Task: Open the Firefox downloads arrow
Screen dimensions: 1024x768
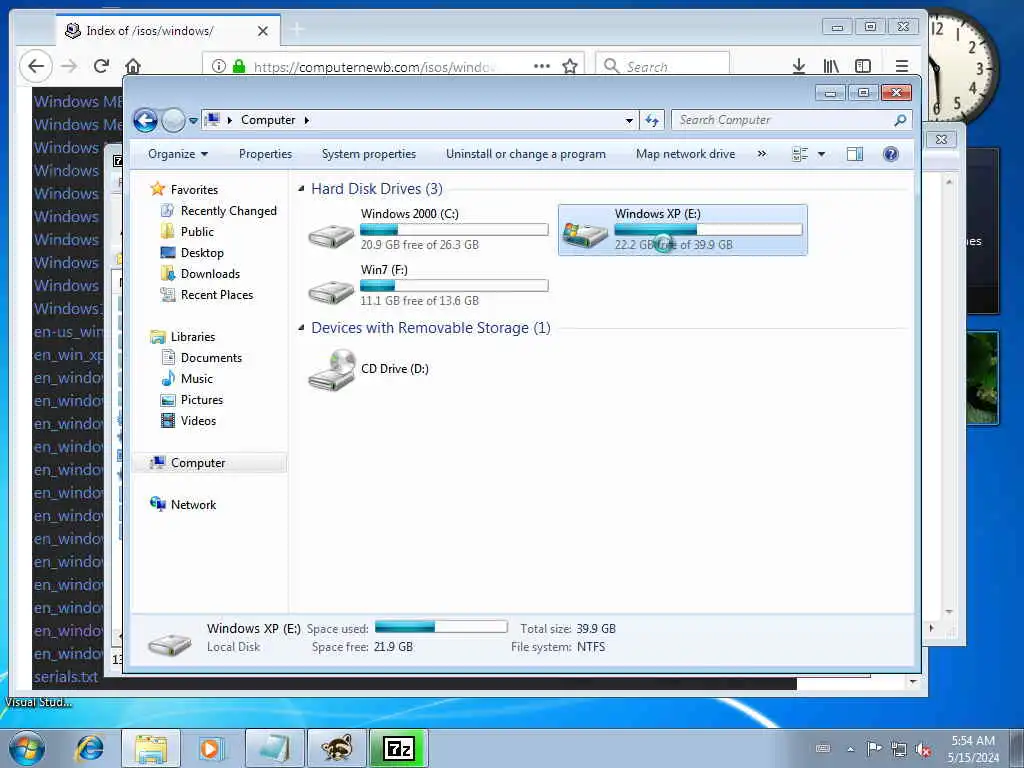Action: [799, 66]
